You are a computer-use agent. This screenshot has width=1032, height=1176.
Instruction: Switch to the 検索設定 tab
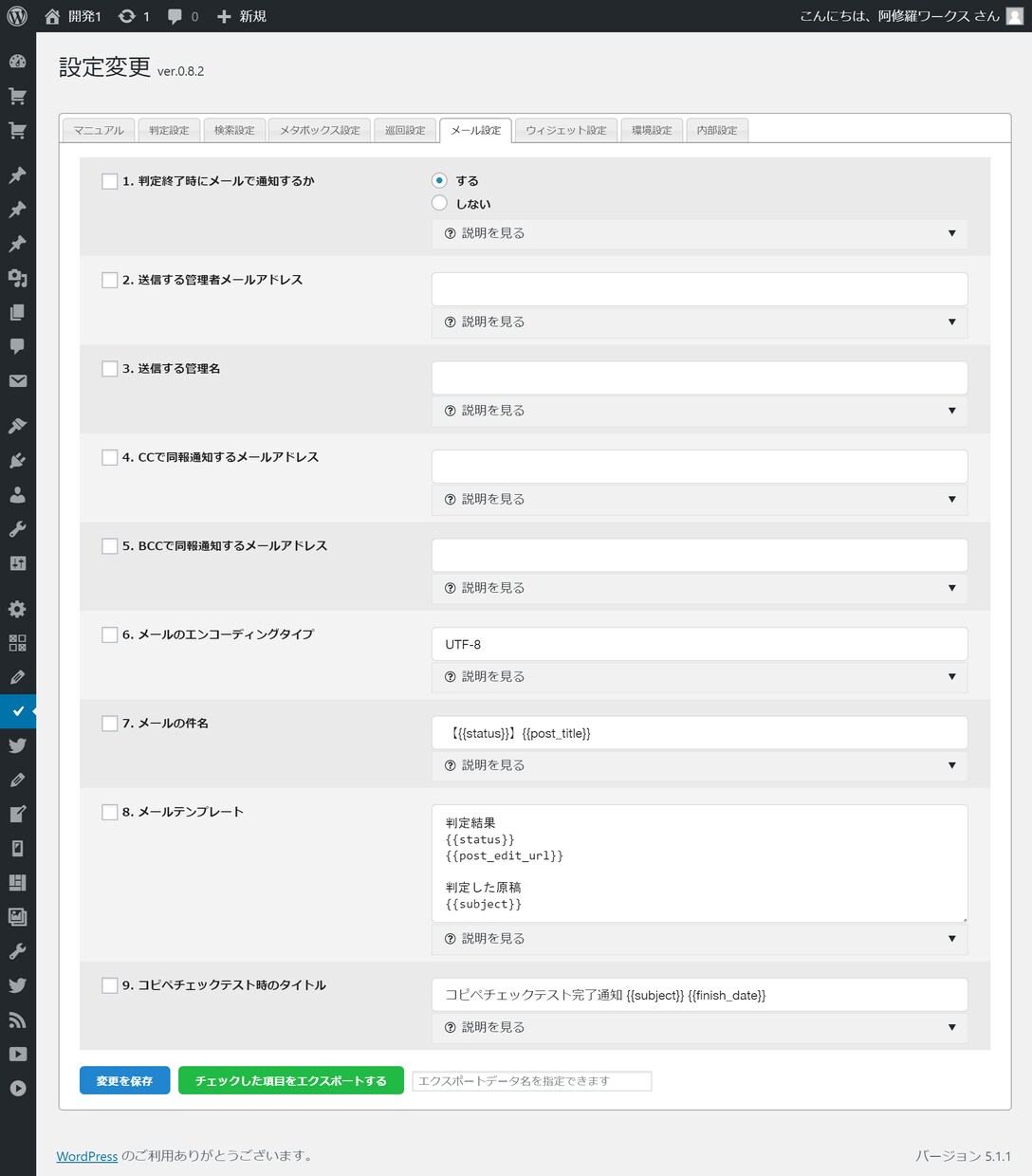point(234,130)
